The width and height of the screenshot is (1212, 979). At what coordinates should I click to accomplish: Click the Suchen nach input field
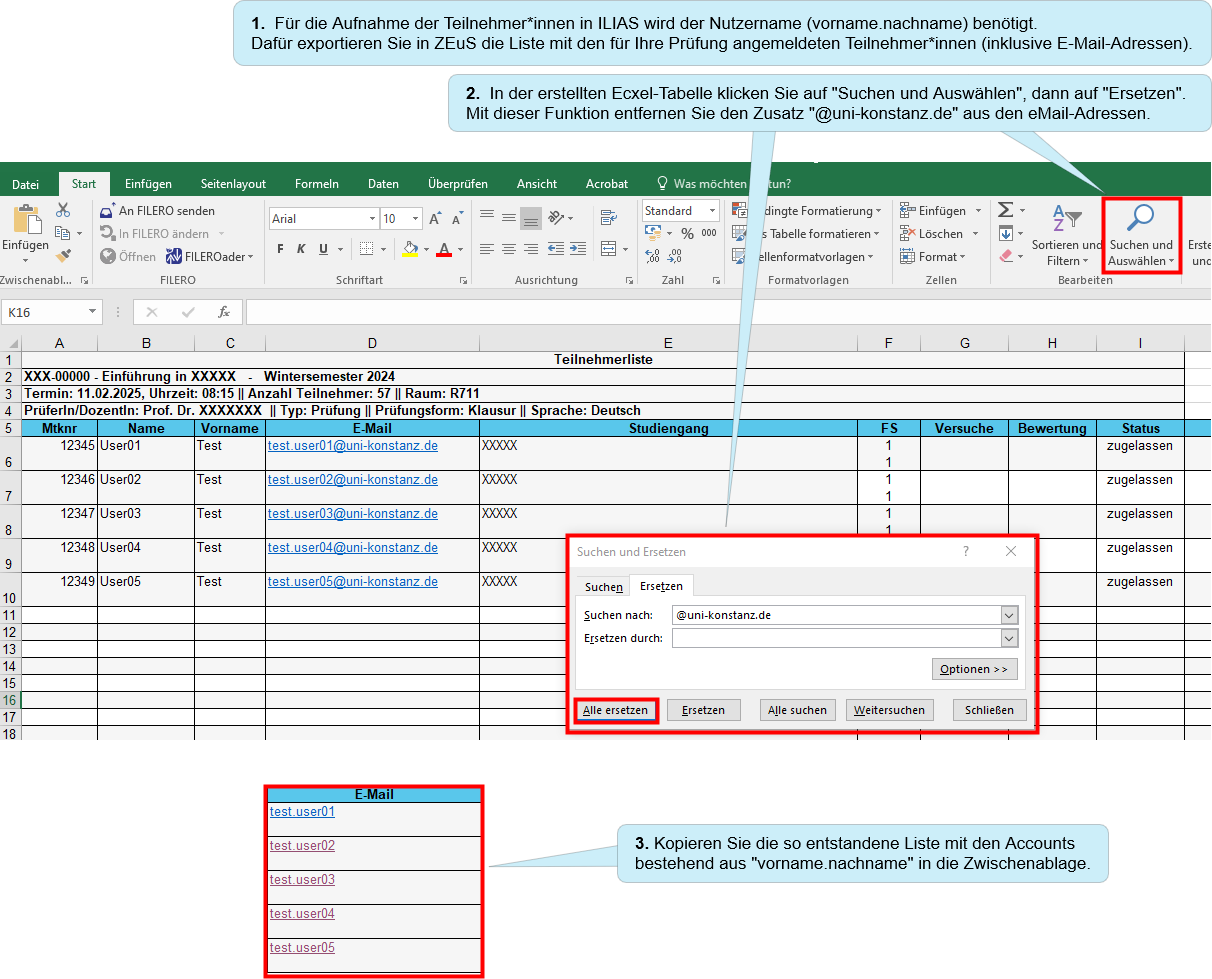click(844, 615)
